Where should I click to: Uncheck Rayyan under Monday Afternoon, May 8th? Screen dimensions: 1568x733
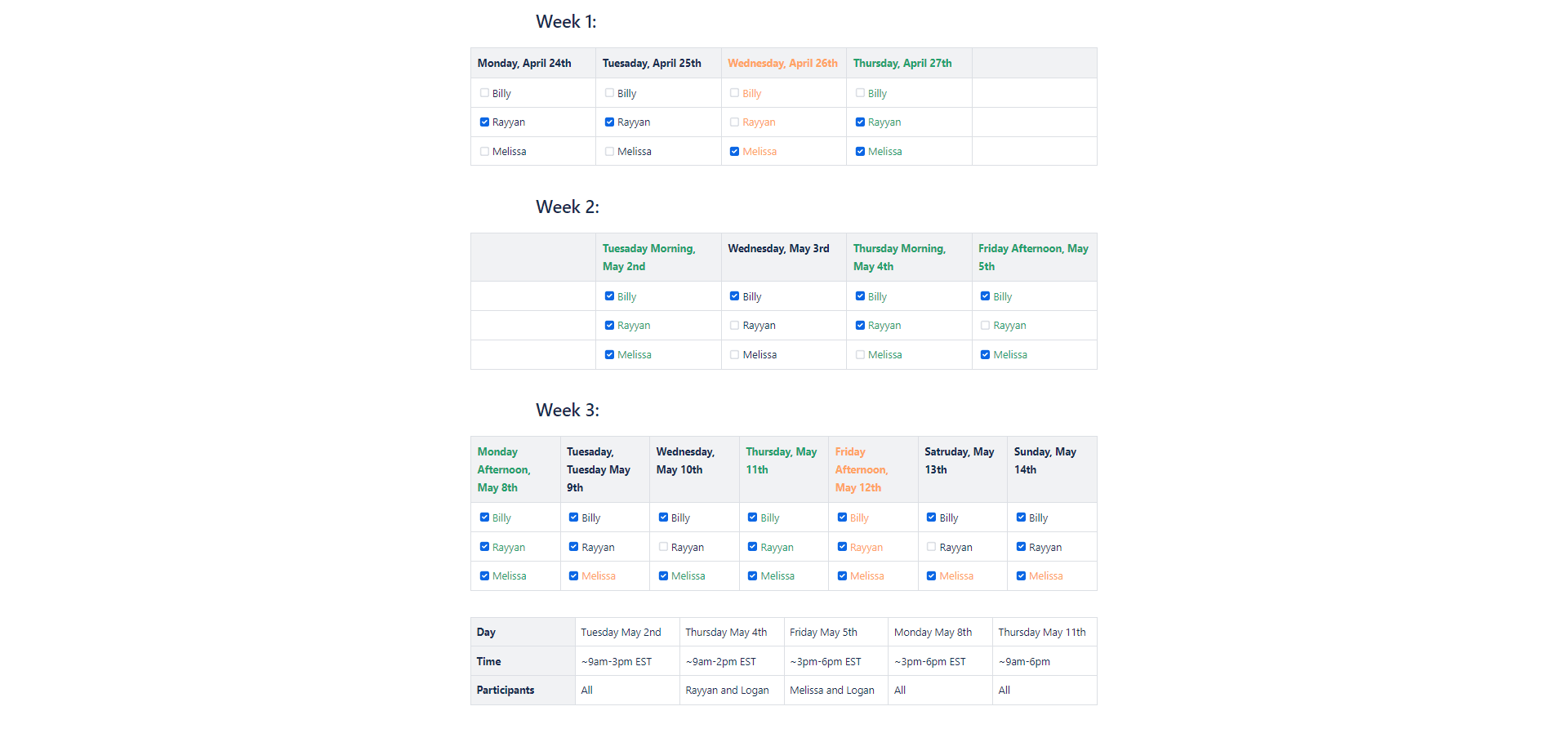click(x=484, y=547)
